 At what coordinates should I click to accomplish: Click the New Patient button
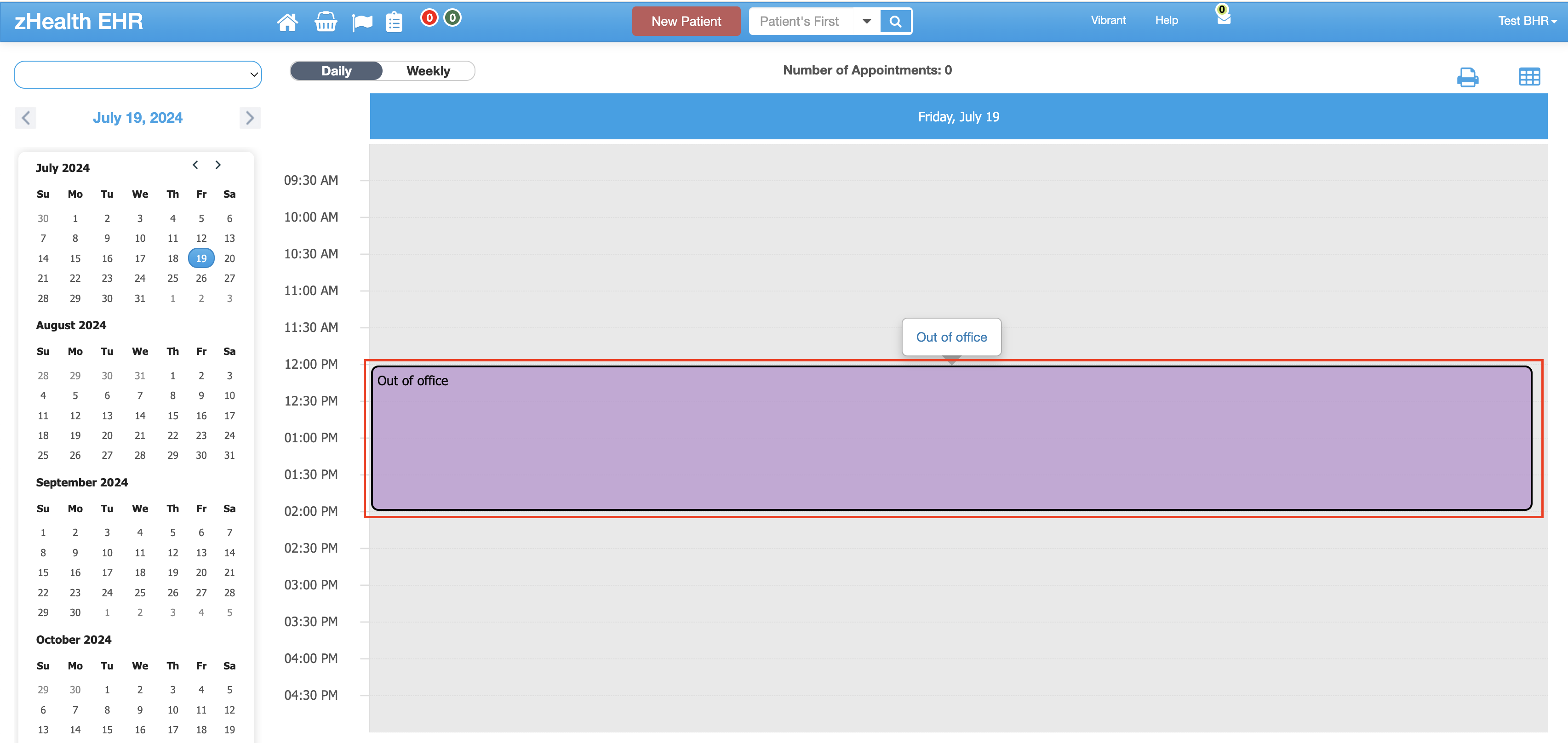(686, 21)
